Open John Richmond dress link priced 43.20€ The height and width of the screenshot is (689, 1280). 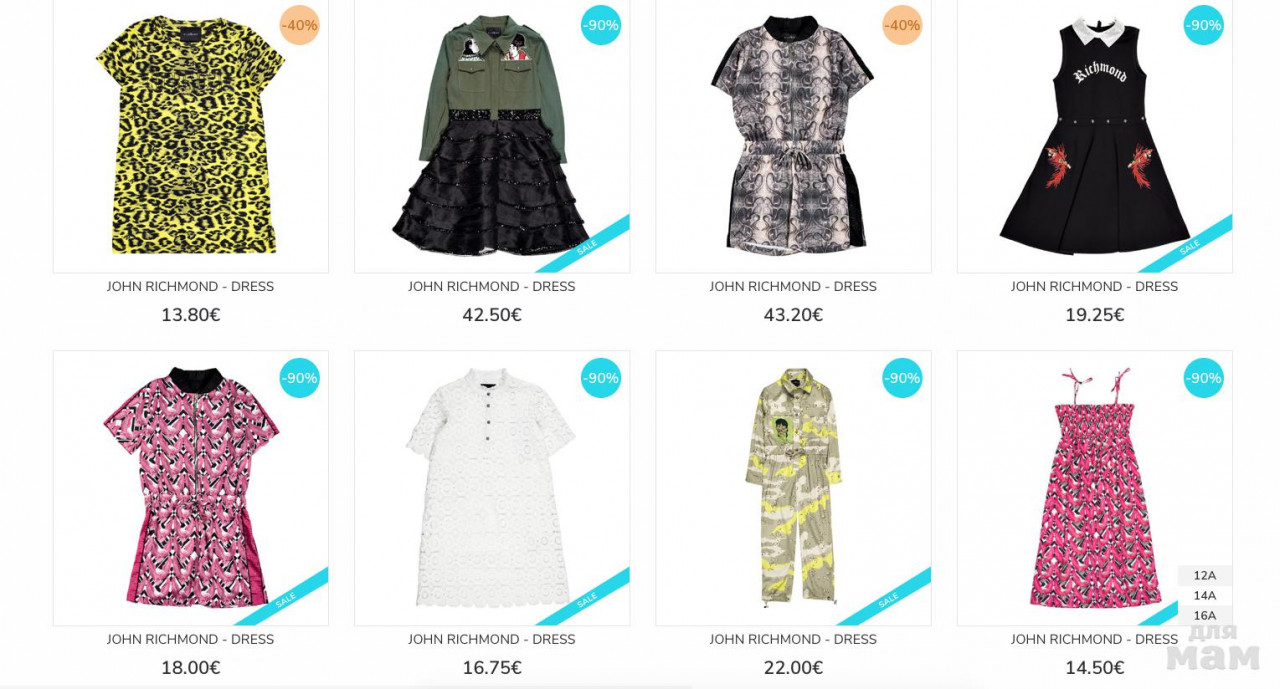[793, 286]
